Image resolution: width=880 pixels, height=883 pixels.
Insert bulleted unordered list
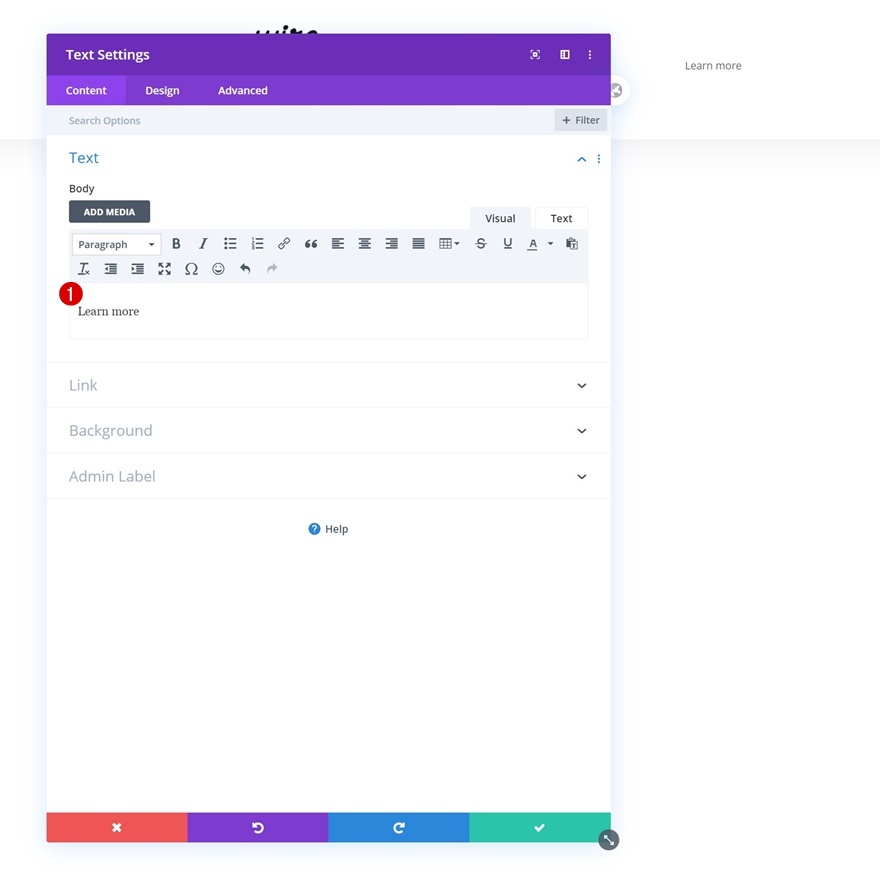tap(230, 244)
